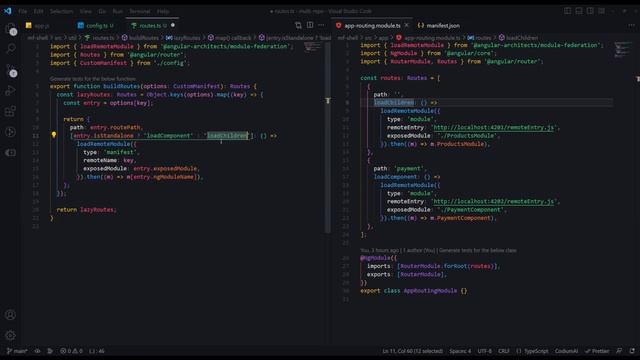Open More Actions for right editor group
The image size is (640, 360).
631,25
